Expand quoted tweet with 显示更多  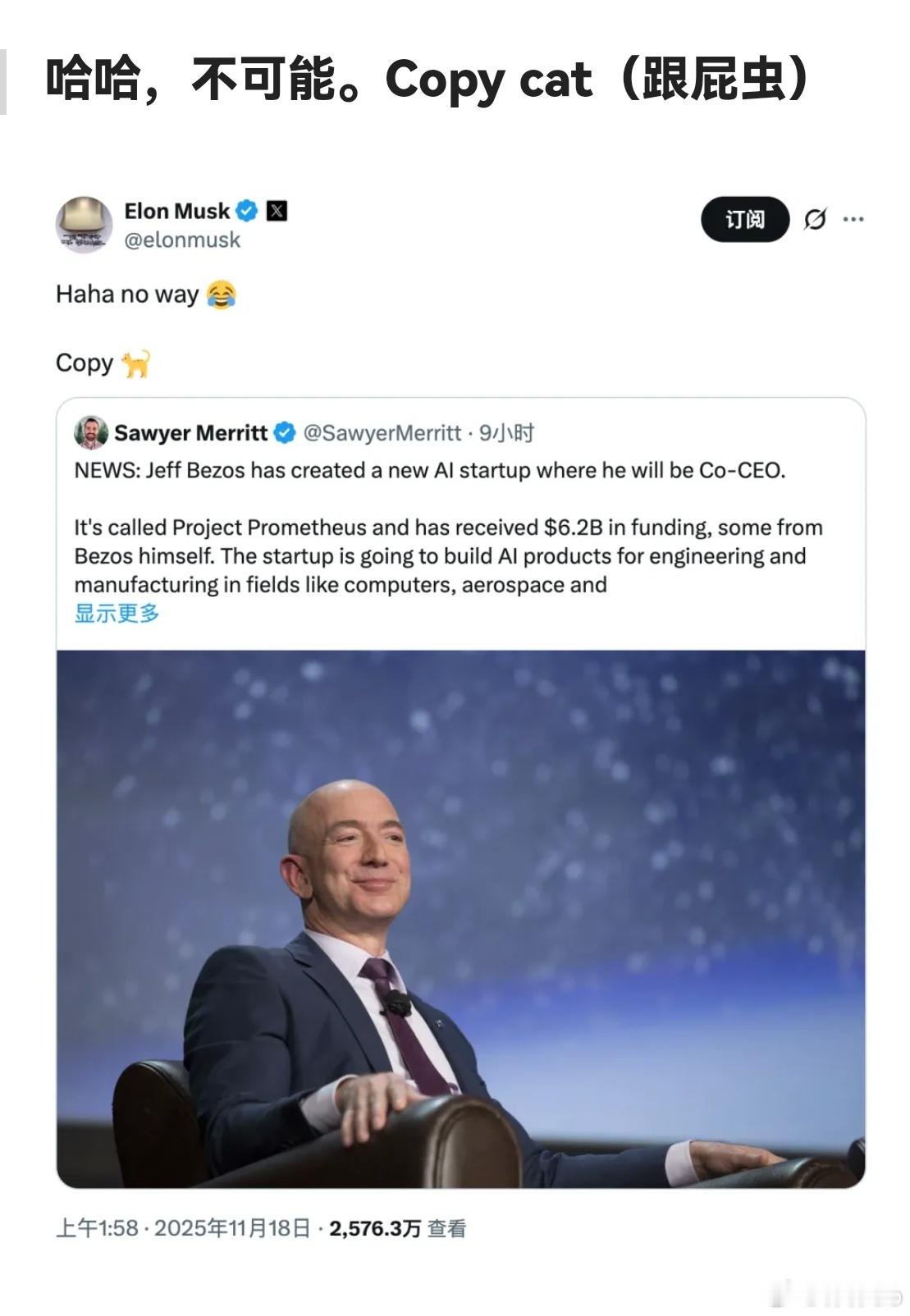tap(117, 613)
